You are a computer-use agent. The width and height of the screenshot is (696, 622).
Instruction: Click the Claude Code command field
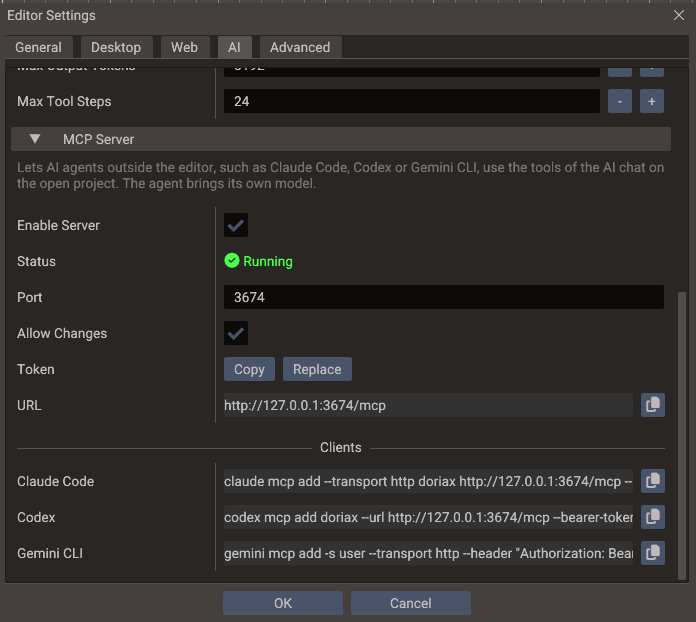pyautogui.click(x=428, y=481)
